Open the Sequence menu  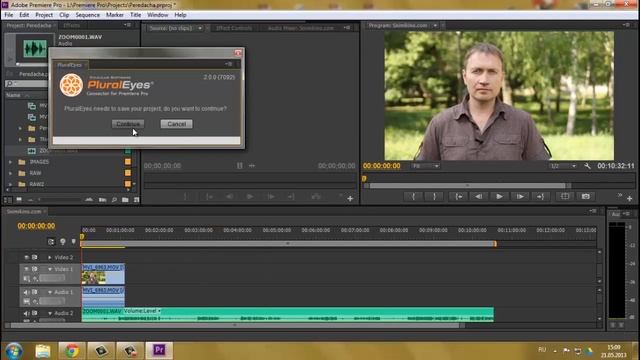87,15
